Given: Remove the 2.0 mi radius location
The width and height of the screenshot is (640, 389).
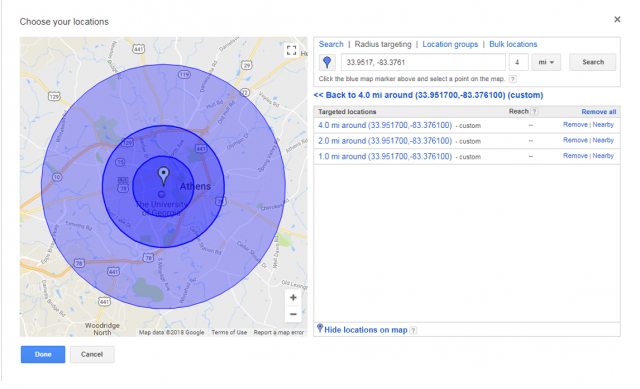Looking at the screenshot, I should [x=575, y=140].
